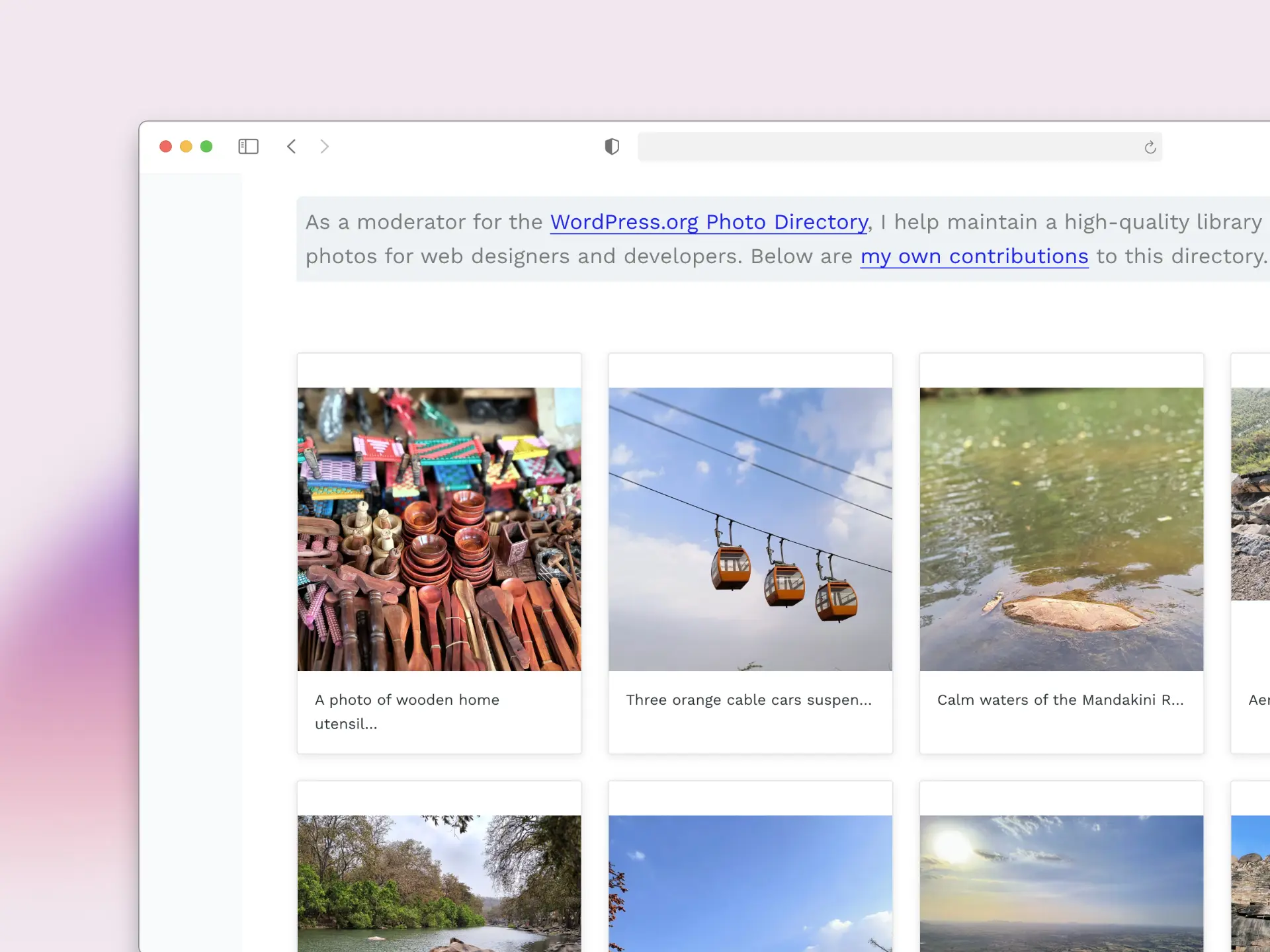The height and width of the screenshot is (952, 1270).
Task: Open the WordPress.org Photo Directory link
Action: (x=708, y=222)
